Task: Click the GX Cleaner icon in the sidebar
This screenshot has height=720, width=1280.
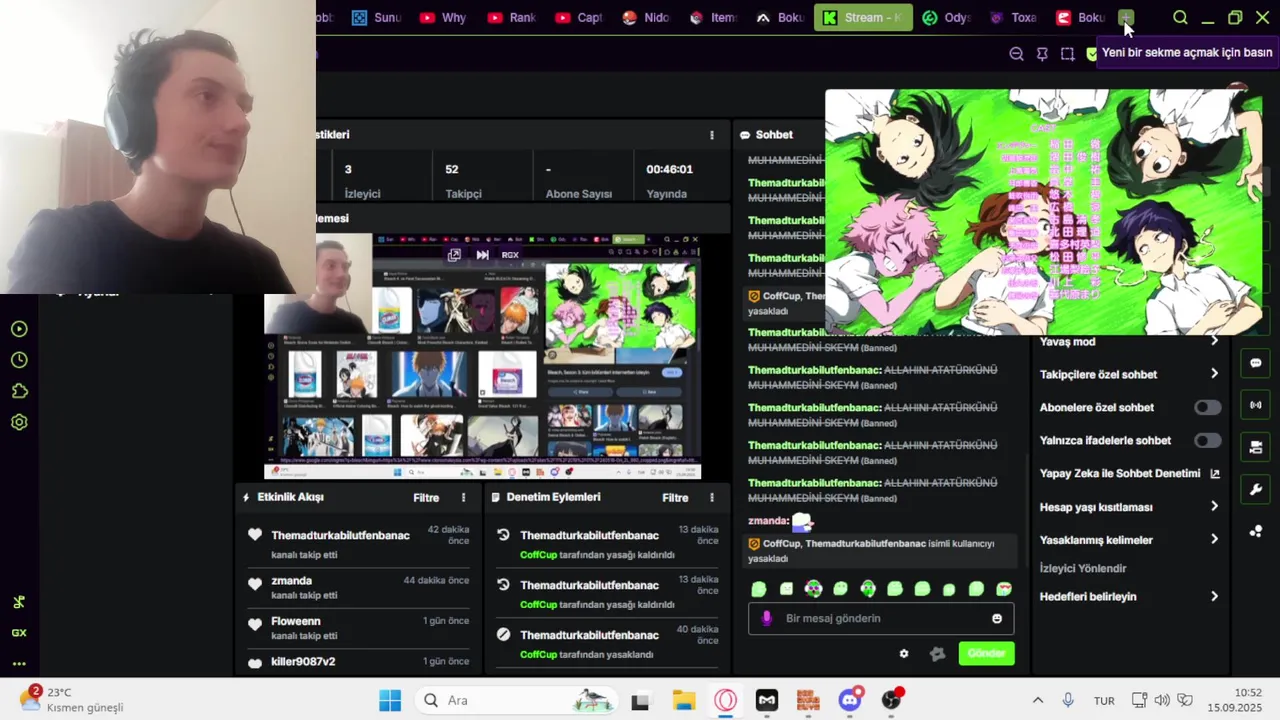Action: click(x=19, y=602)
